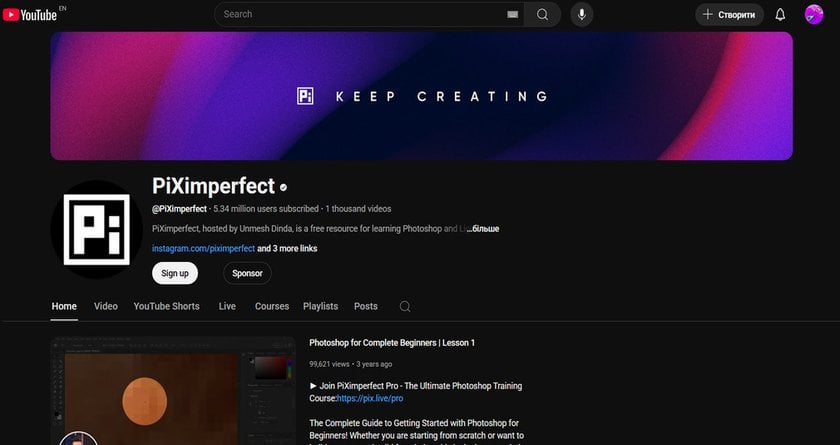Viewport: 840px width, 445px height.
Task: Open the Posts tab
Action: (x=366, y=306)
